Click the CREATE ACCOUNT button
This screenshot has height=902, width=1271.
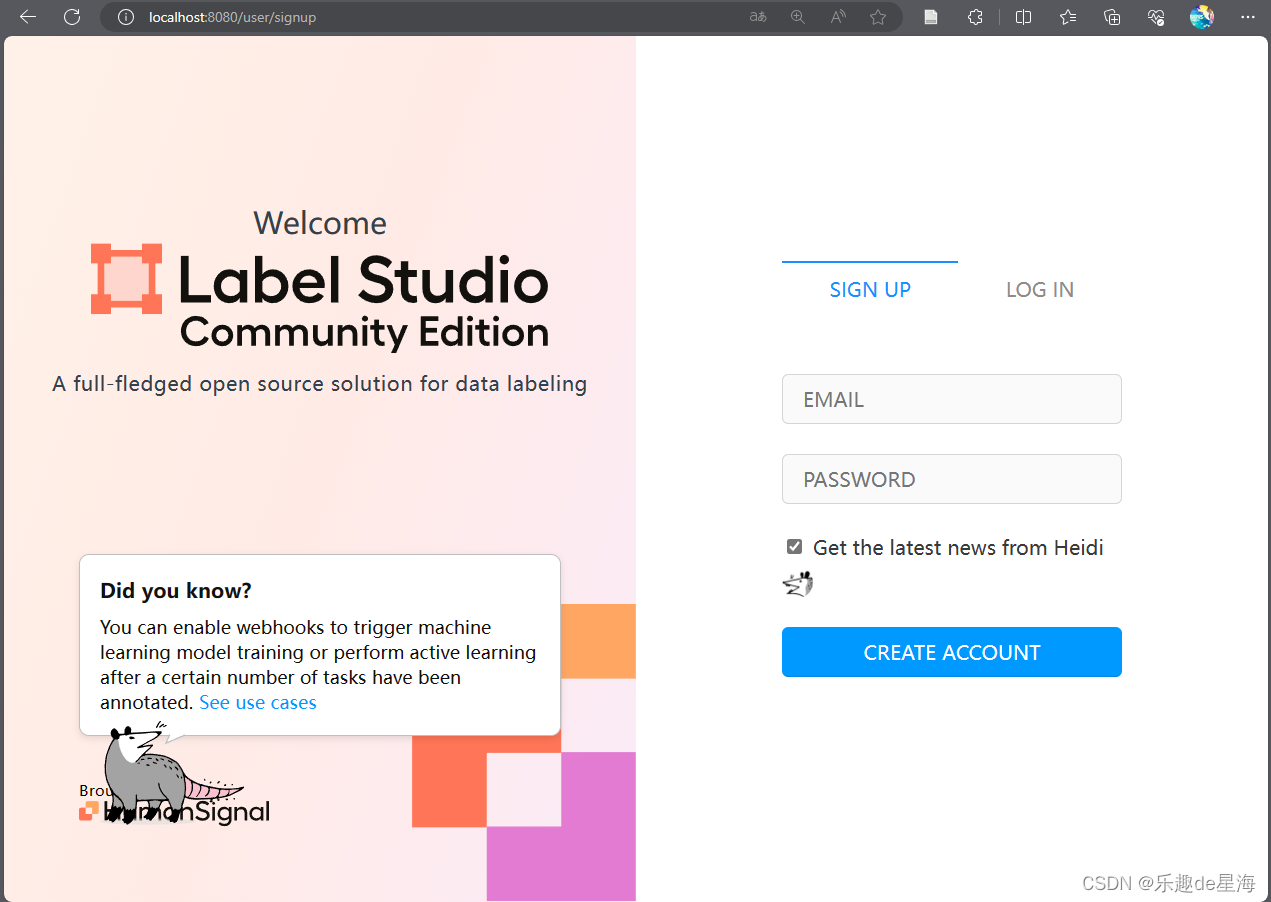(x=952, y=652)
